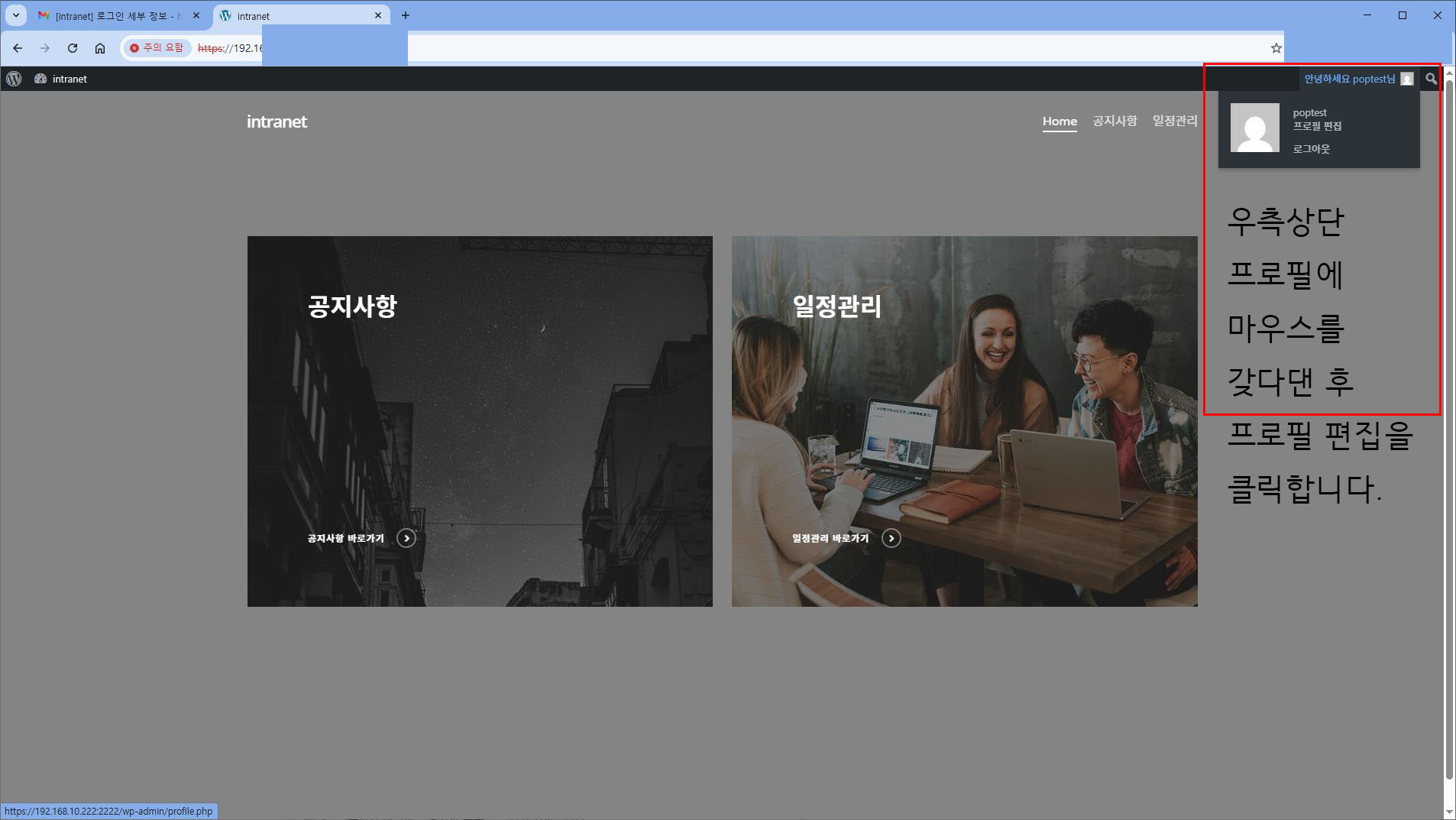The height and width of the screenshot is (820, 1456).
Task: Open a new browser tab
Action: [x=406, y=15]
